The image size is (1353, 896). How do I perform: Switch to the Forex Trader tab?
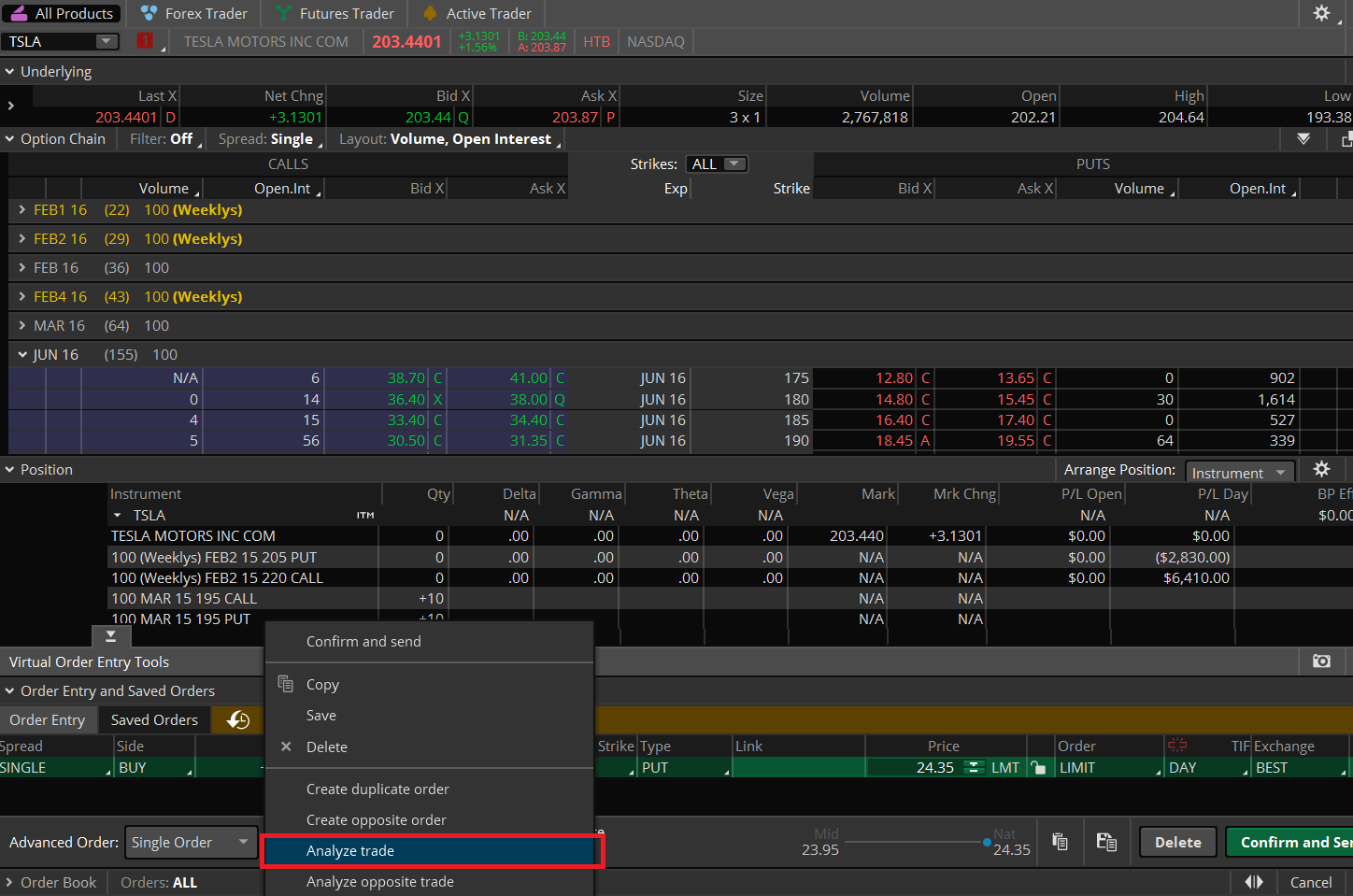(x=193, y=13)
